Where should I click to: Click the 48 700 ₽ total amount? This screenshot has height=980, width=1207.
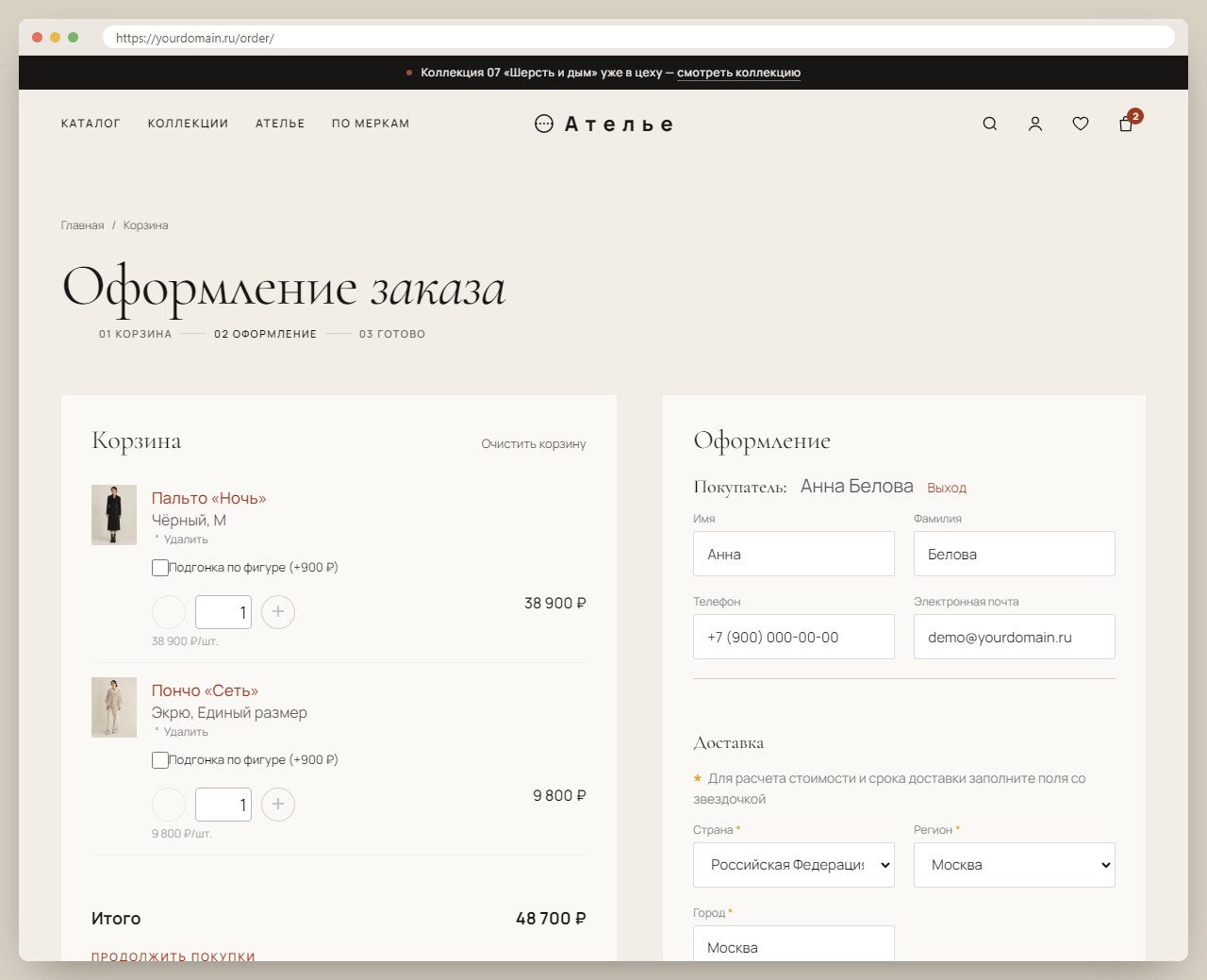coord(551,919)
